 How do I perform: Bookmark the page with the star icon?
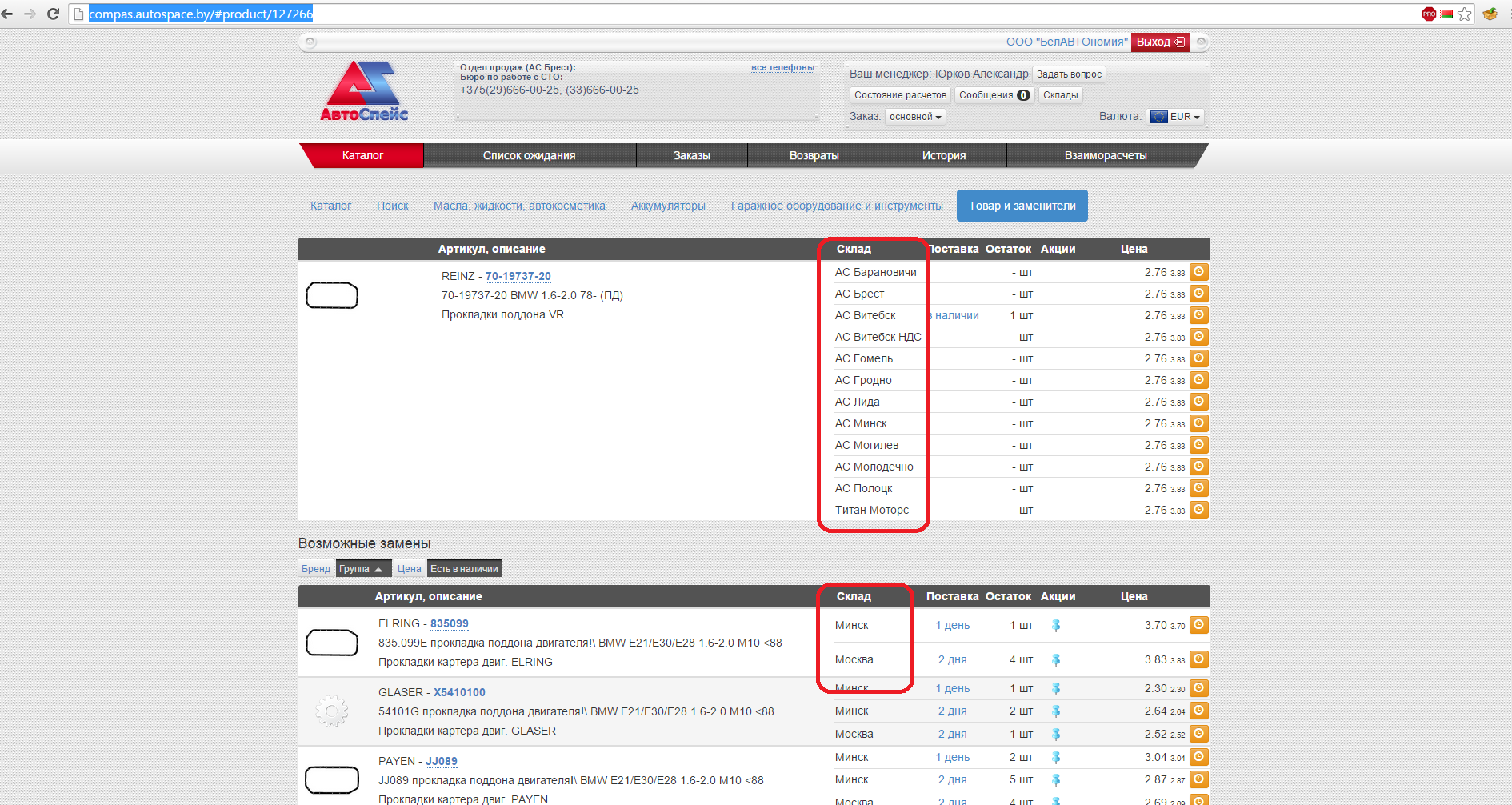click(x=1465, y=14)
